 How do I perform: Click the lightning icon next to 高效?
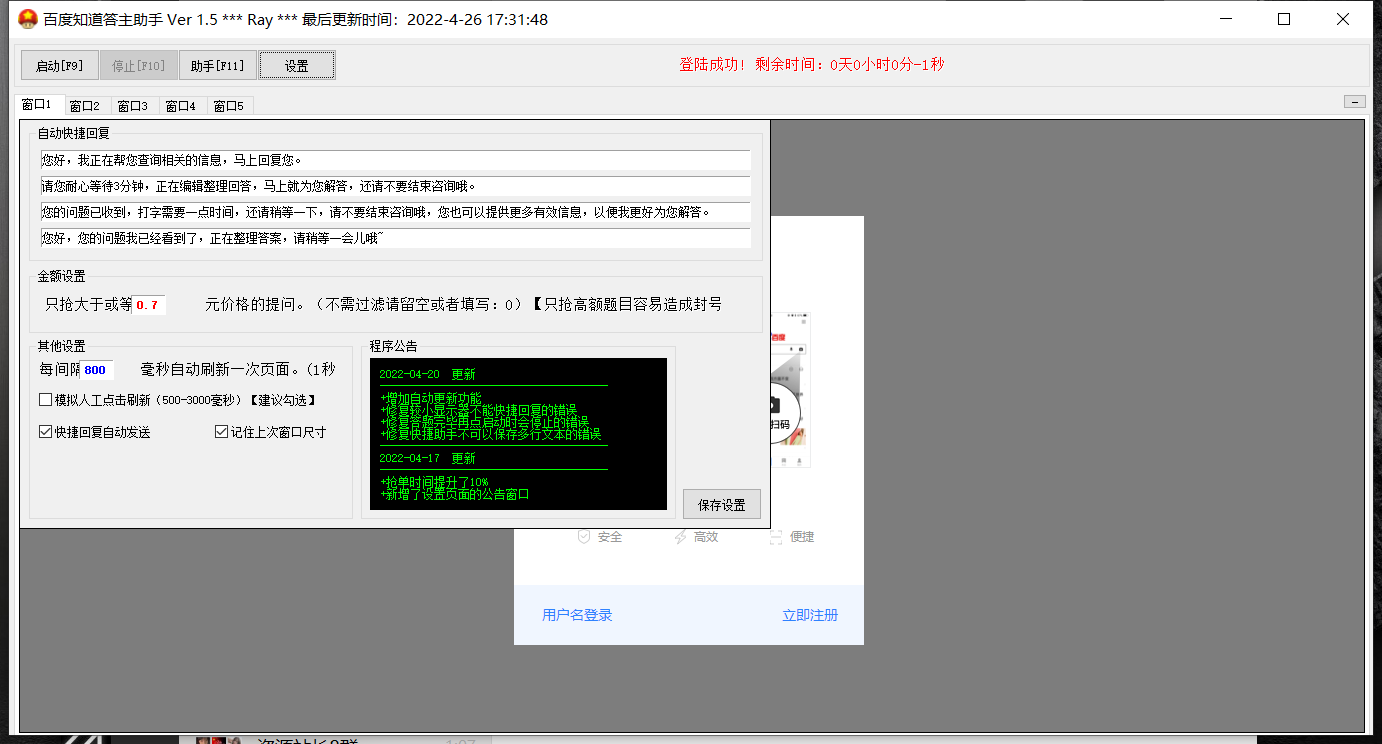tap(680, 537)
